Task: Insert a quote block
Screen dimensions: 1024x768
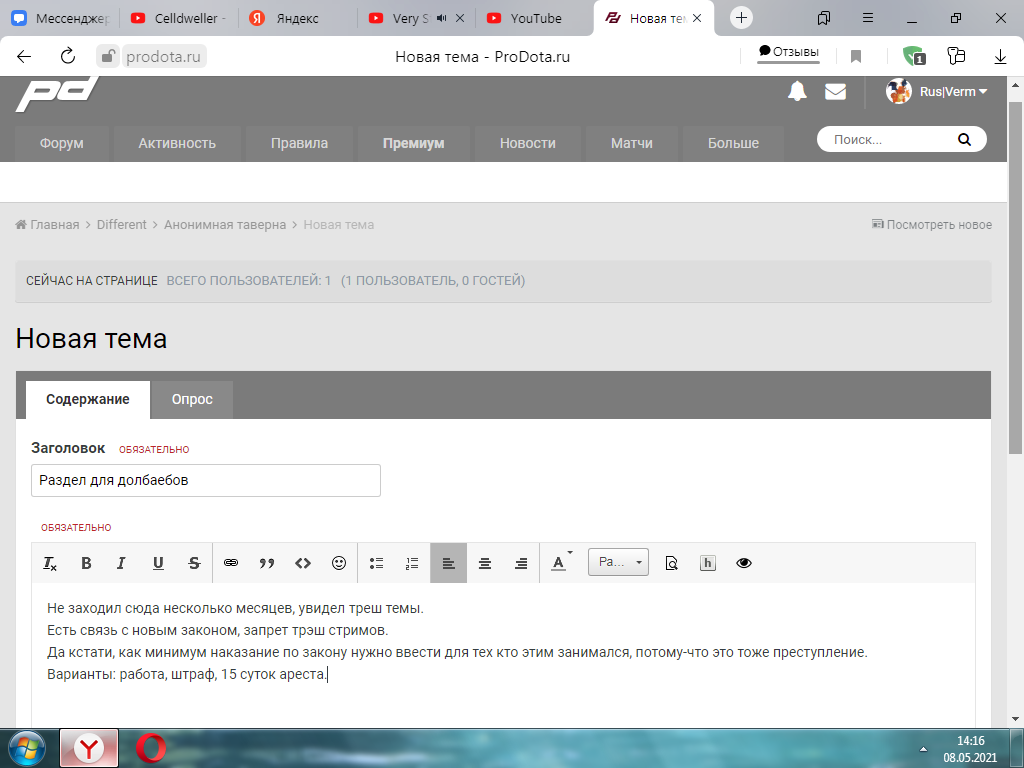Action: [x=267, y=563]
